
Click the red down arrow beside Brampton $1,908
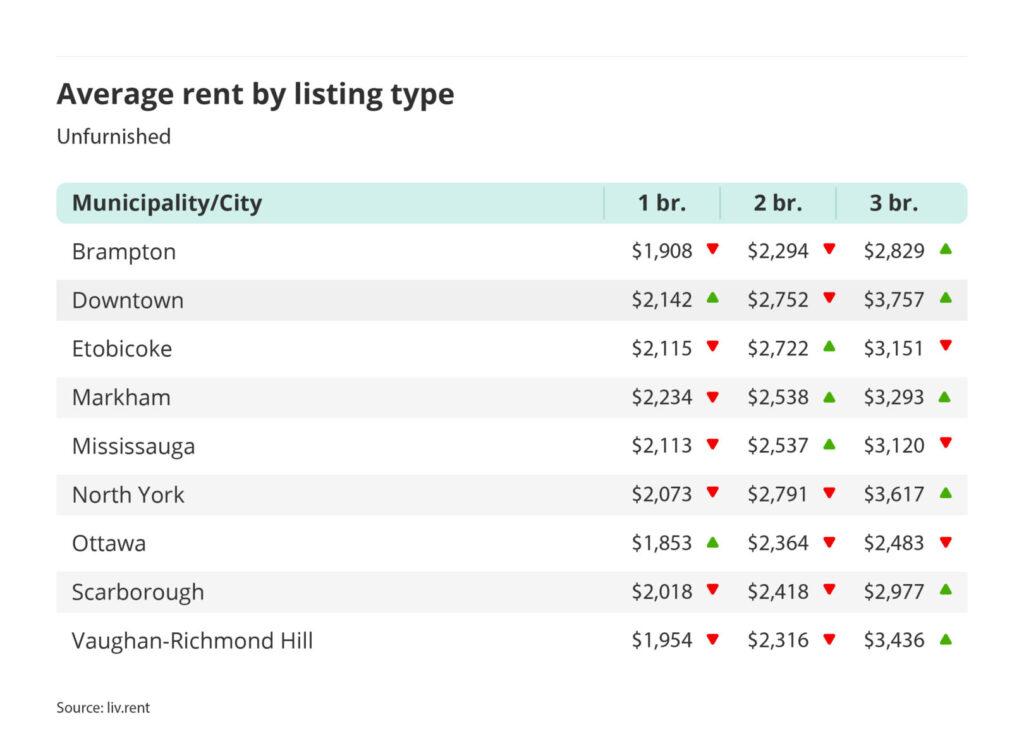[x=713, y=249]
